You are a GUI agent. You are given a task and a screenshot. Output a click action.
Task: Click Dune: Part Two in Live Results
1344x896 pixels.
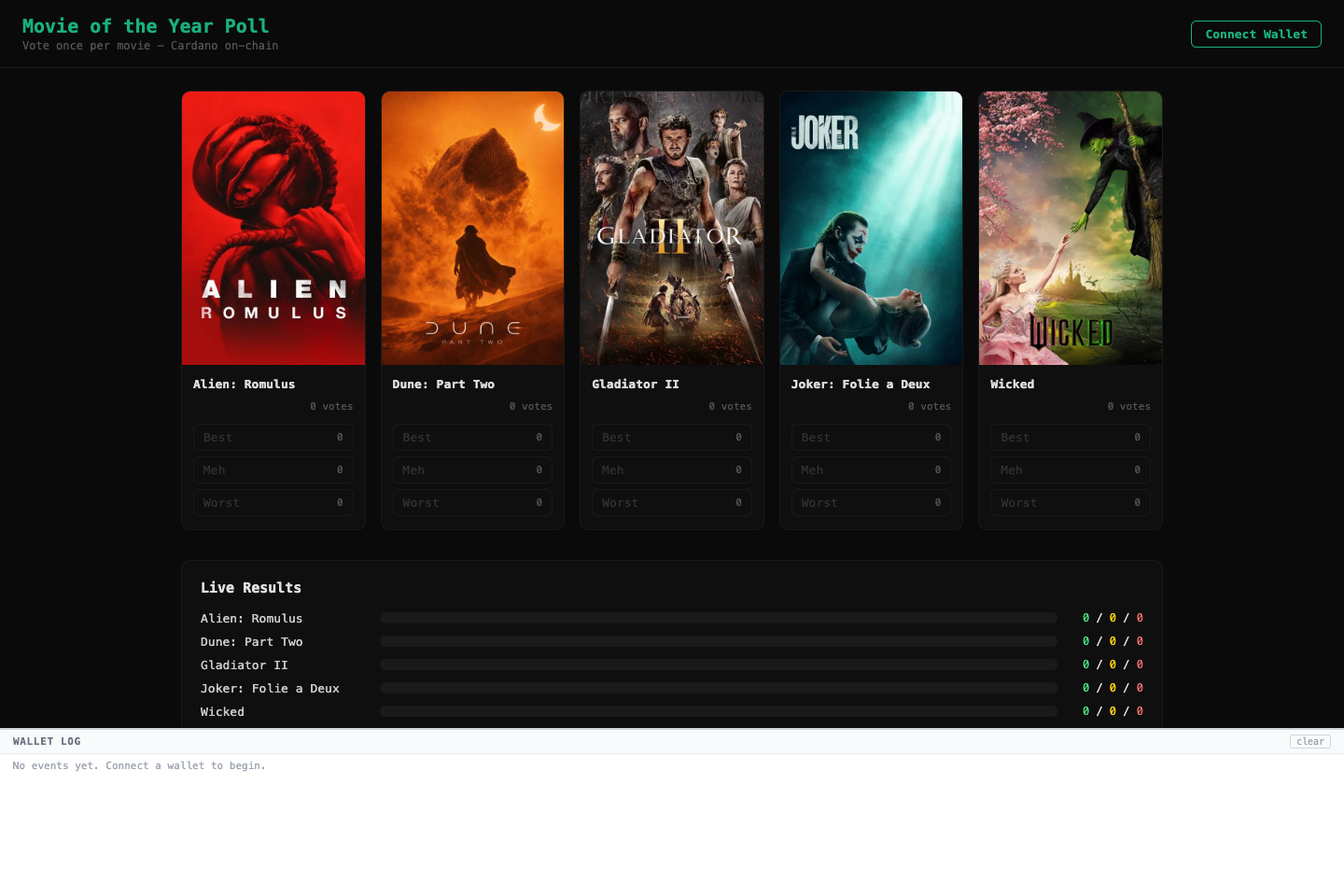pos(252,642)
